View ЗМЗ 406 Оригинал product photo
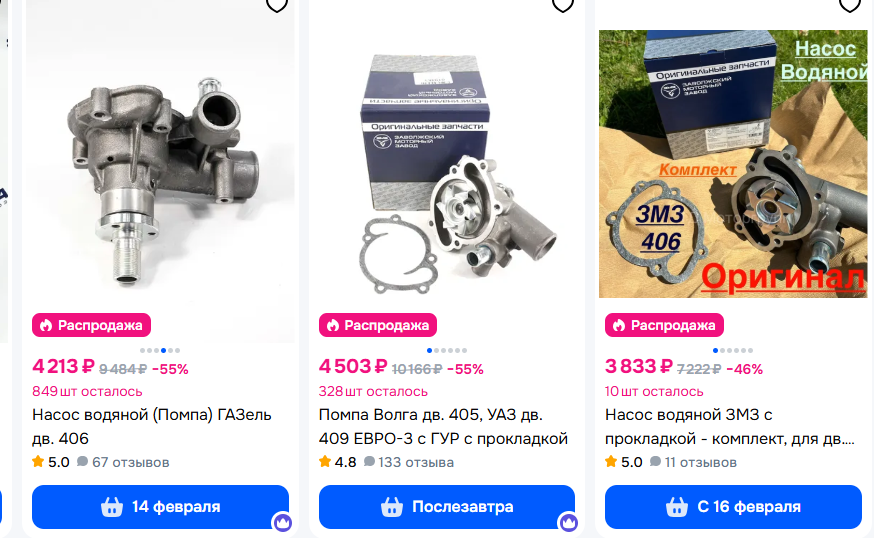 pos(733,164)
